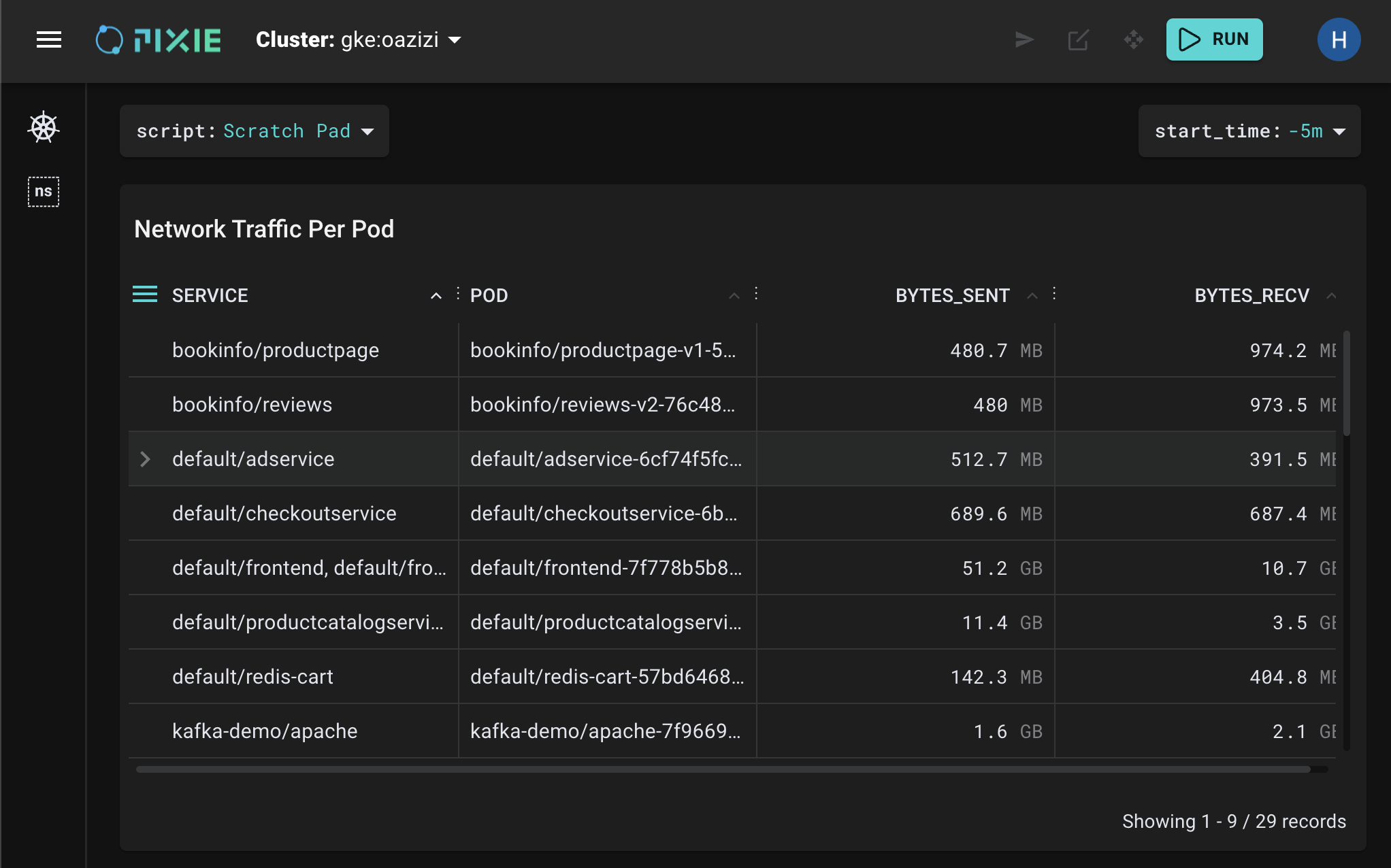Click the horizontal table scrollbar
Screen dimensions: 1391x868
(723, 769)
